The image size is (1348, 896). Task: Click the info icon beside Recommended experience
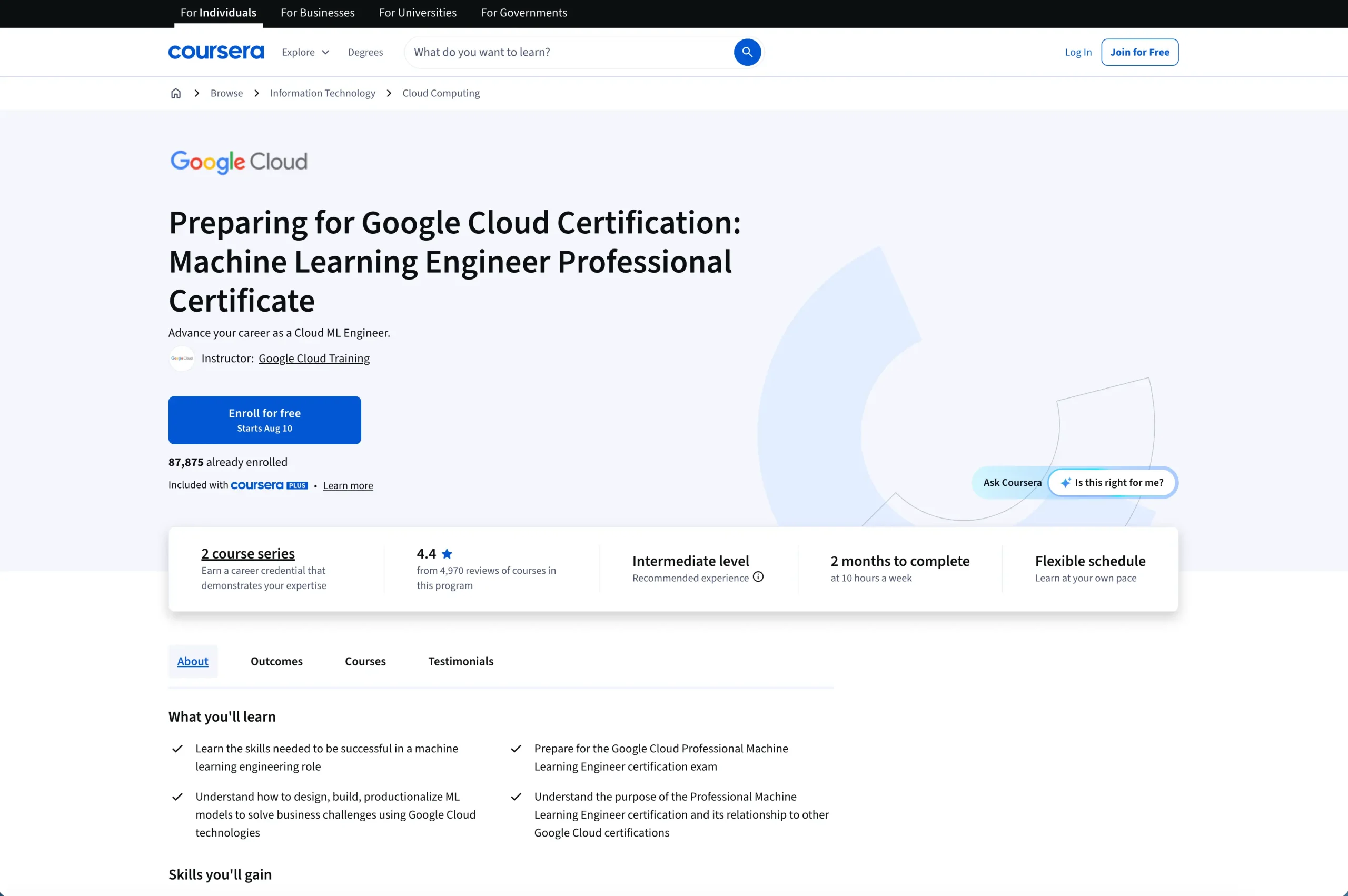(x=758, y=576)
